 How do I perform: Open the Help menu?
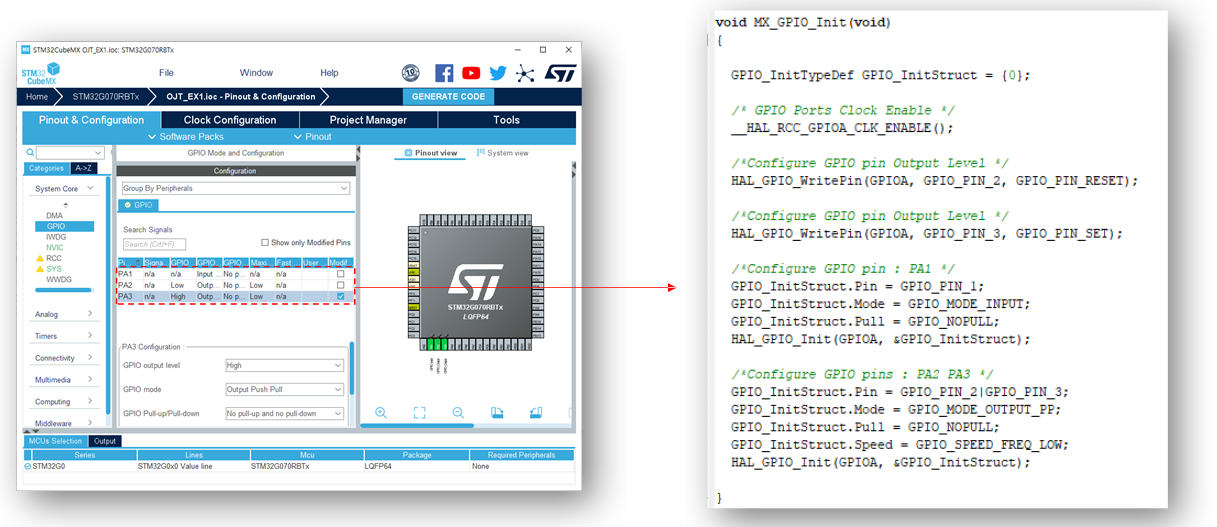(329, 73)
